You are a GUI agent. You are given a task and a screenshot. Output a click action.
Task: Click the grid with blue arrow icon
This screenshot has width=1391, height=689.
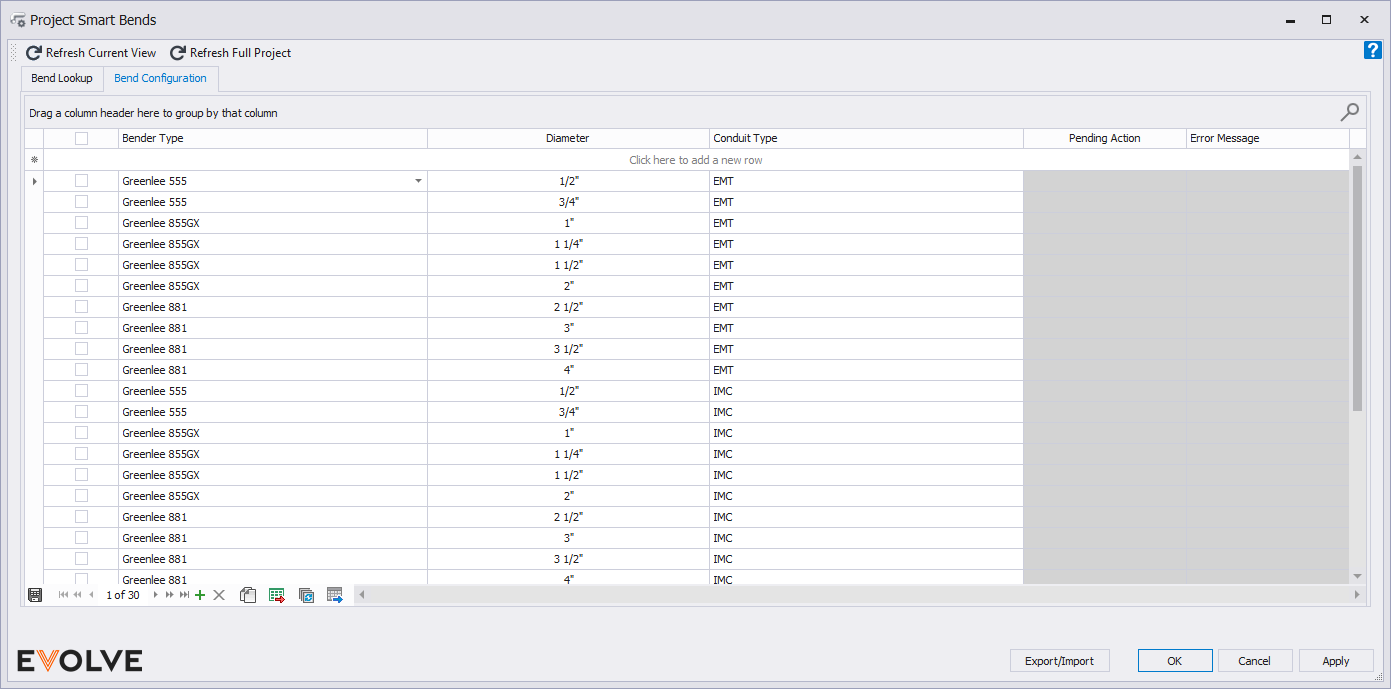(x=335, y=595)
